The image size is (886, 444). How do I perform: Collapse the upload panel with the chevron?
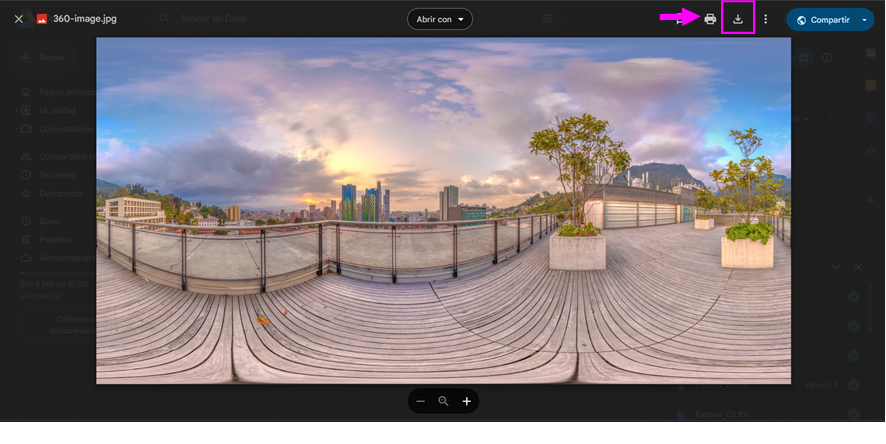tap(835, 267)
